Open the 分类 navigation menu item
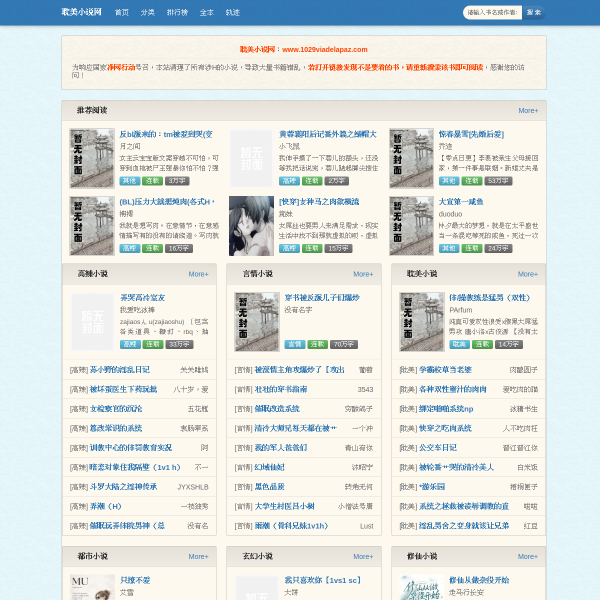Viewport: 600px width, 600px height. 147,12
